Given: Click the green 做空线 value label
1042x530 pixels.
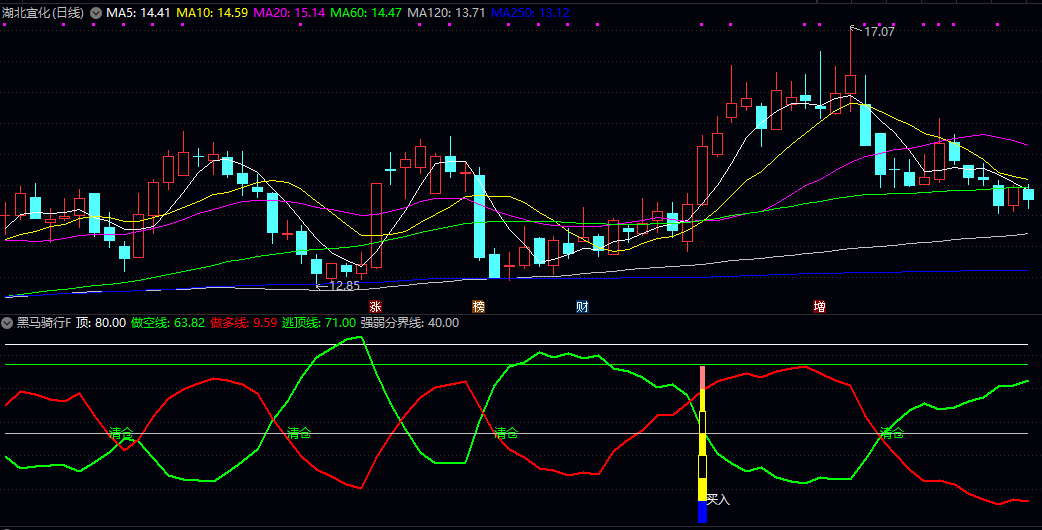Looking at the screenshot, I should [x=167, y=322].
